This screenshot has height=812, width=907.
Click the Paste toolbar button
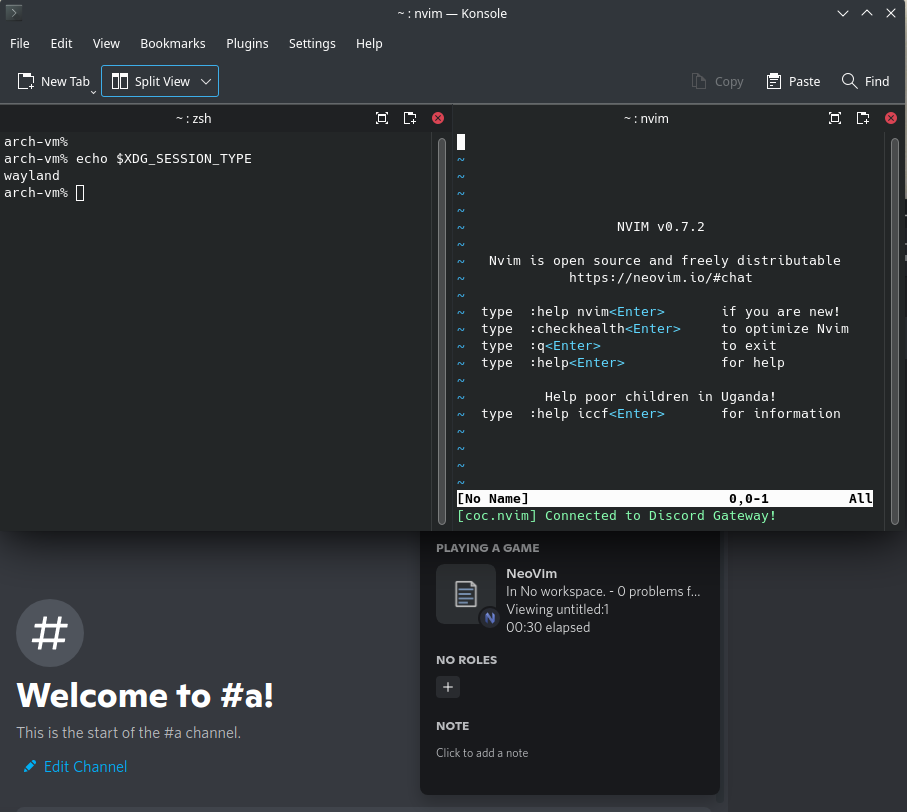(x=793, y=82)
